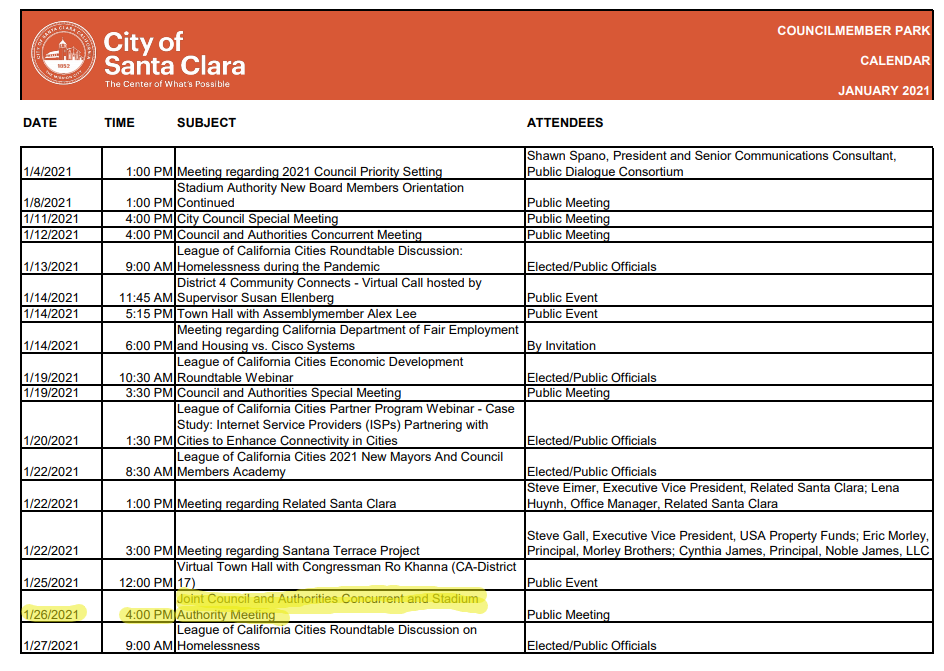Click the TIME column header
944x671 pixels.
pyautogui.click(x=119, y=123)
